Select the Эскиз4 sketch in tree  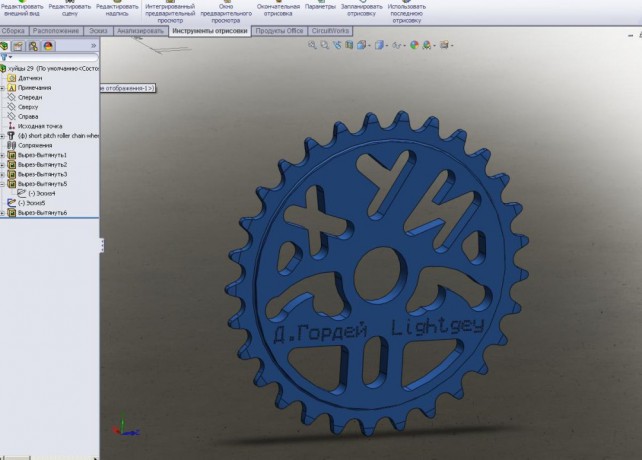tap(45, 193)
